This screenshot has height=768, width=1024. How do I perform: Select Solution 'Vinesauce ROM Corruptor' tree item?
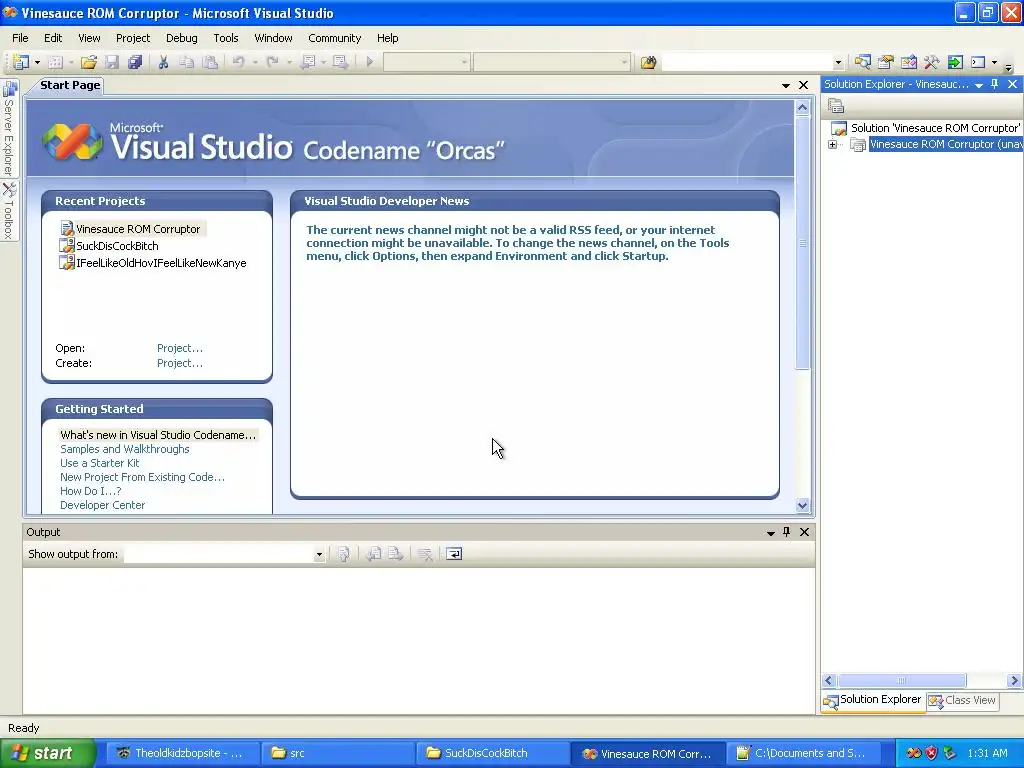935,128
